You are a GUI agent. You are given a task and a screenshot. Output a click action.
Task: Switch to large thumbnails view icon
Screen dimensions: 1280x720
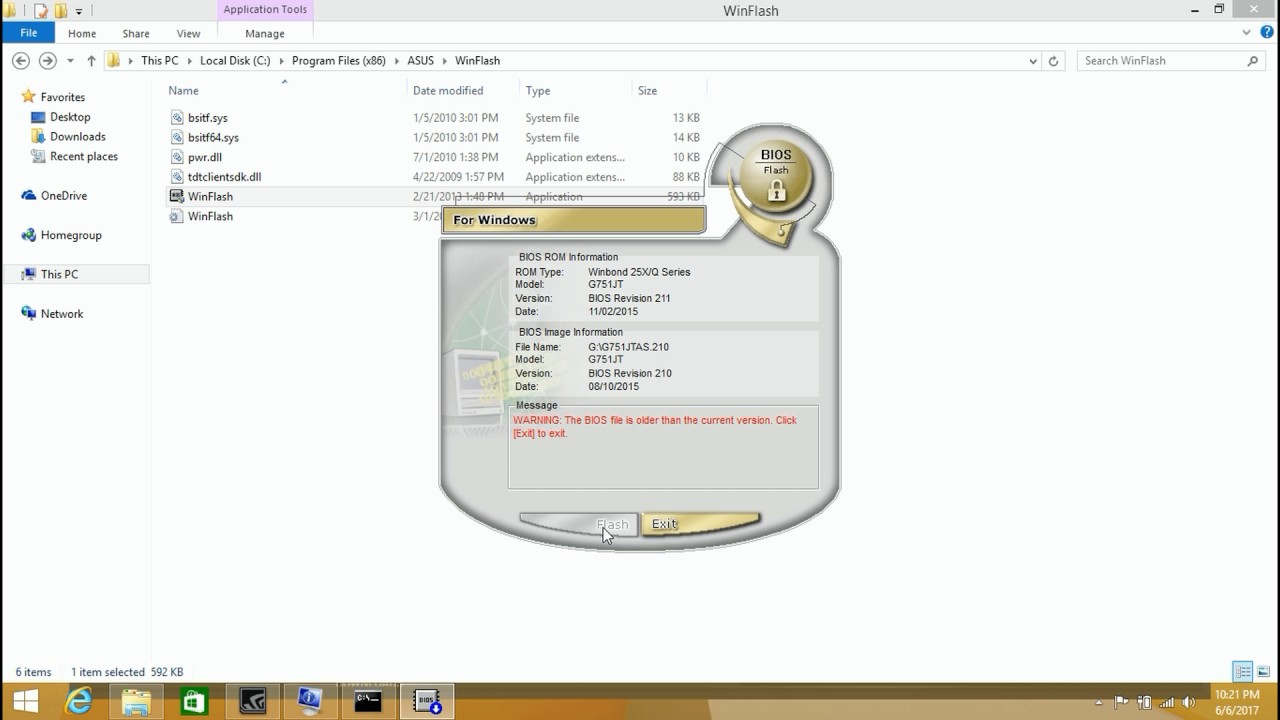click(x=1263, y=672)
